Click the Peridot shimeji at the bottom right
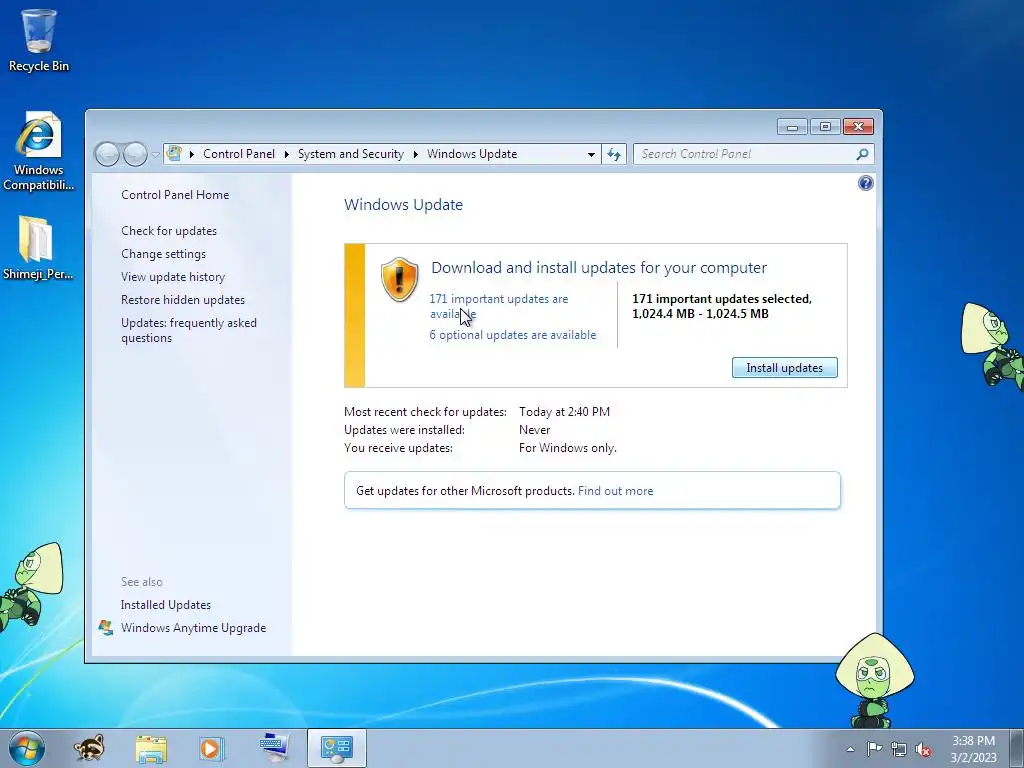The width and height of the screenshot is (1024, 768). (874, 680)
